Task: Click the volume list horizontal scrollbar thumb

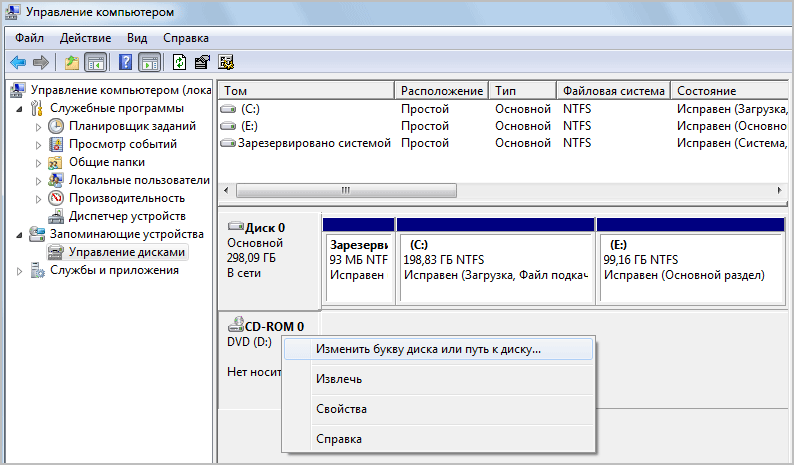Action: 346,190
